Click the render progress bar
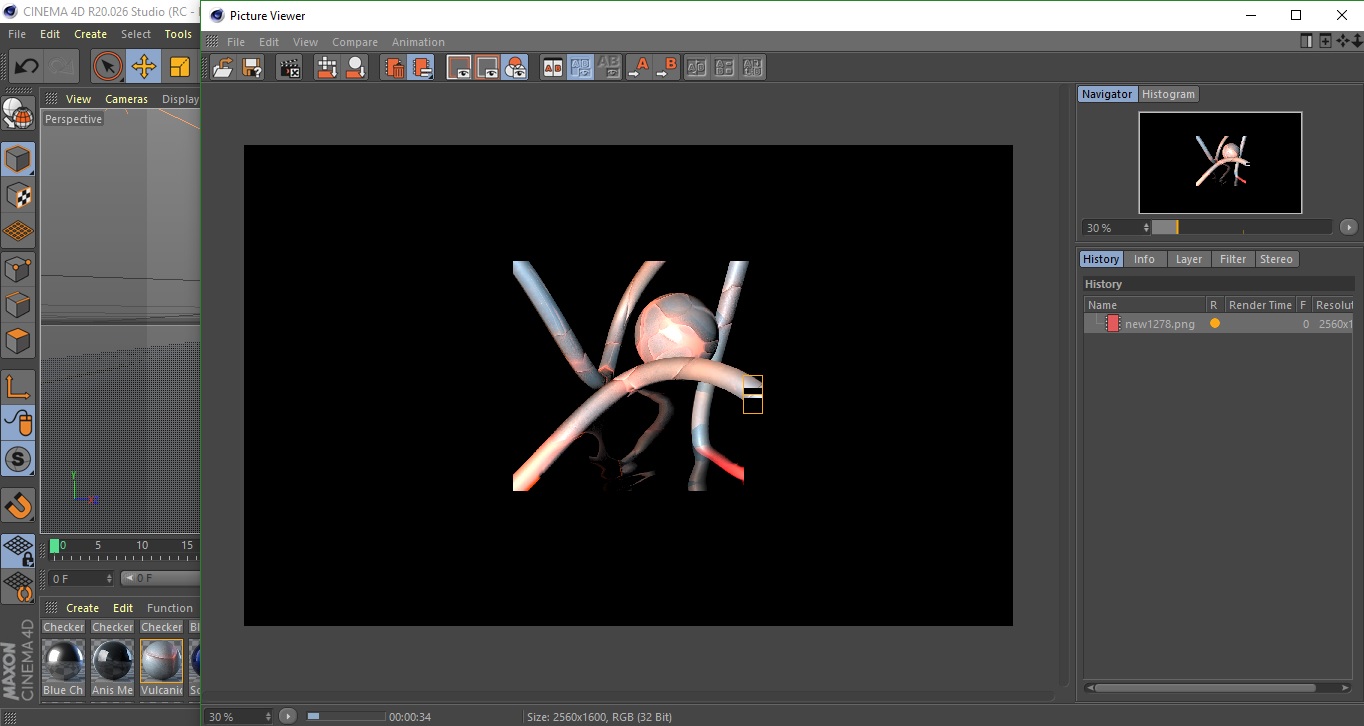The height and width of the screenshot is (726, 1364). (x=345, y=716)
